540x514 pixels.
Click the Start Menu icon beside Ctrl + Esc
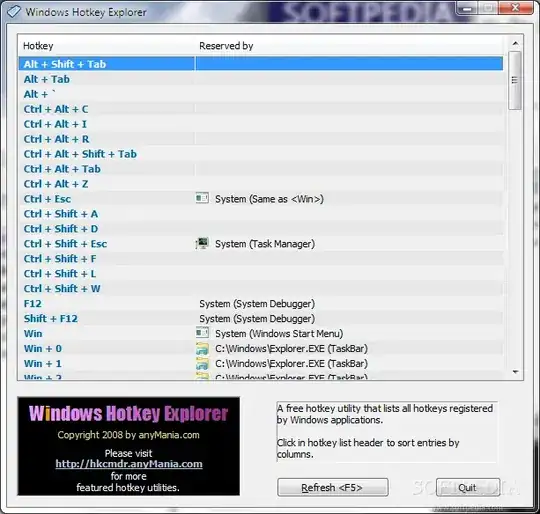202,198
